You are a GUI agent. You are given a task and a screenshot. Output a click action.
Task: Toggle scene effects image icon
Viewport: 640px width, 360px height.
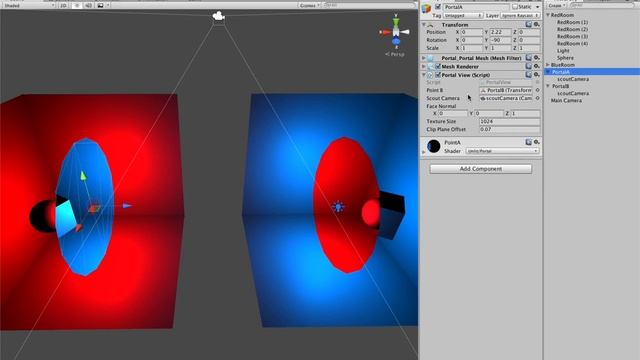(x=100, y=6)
